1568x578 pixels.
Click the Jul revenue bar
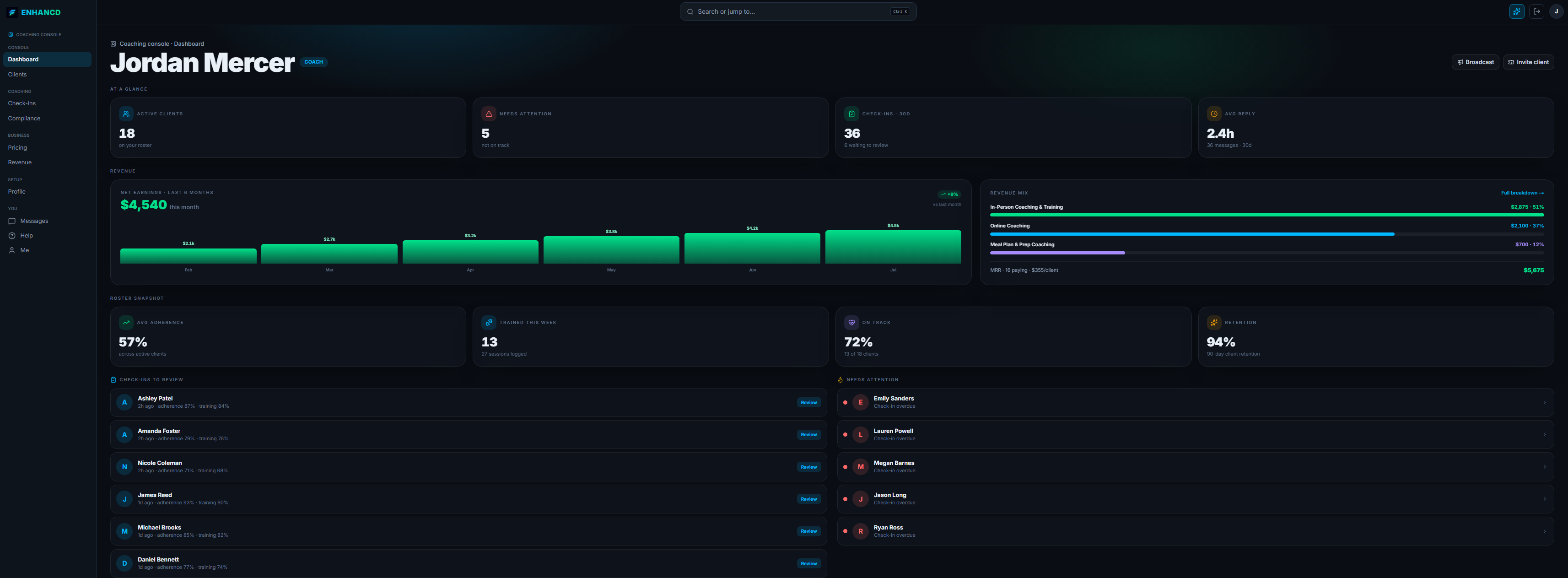tap(893, 247)
